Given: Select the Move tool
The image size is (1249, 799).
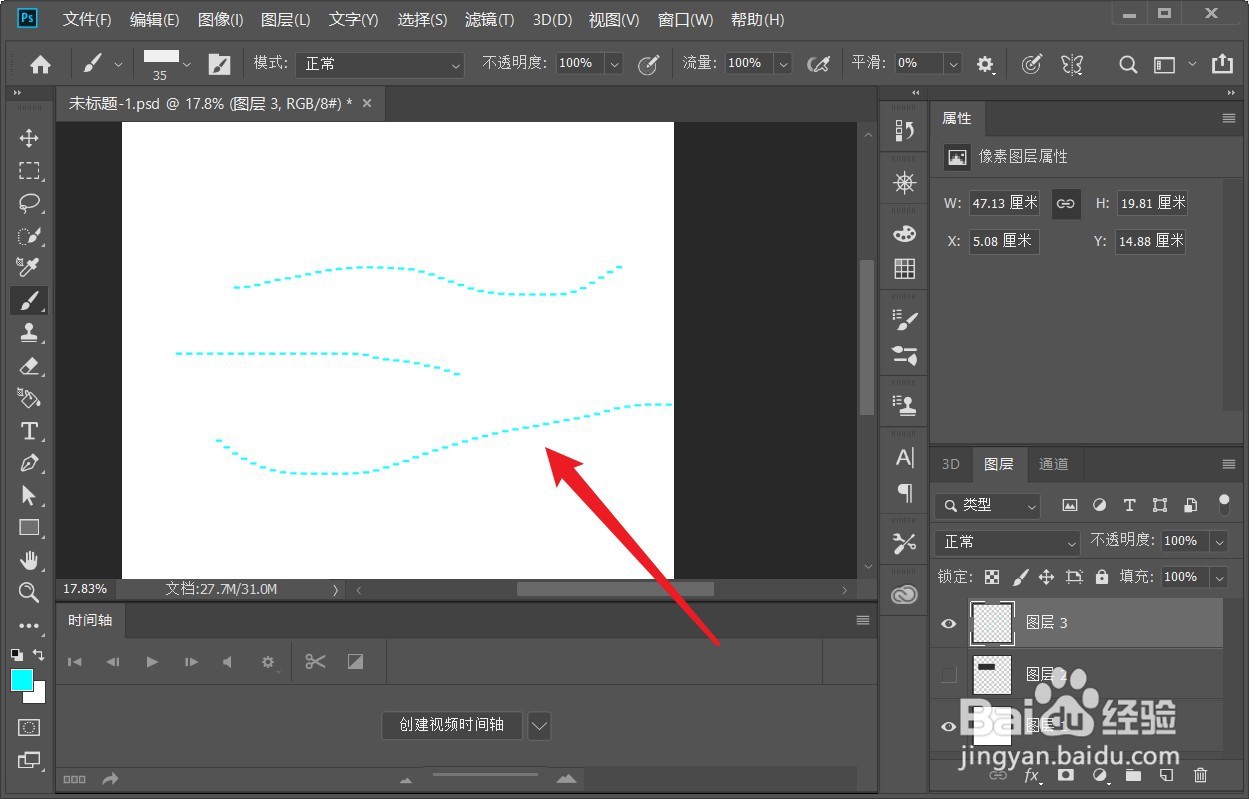Looking at the screenshot, I should point(29,138).
